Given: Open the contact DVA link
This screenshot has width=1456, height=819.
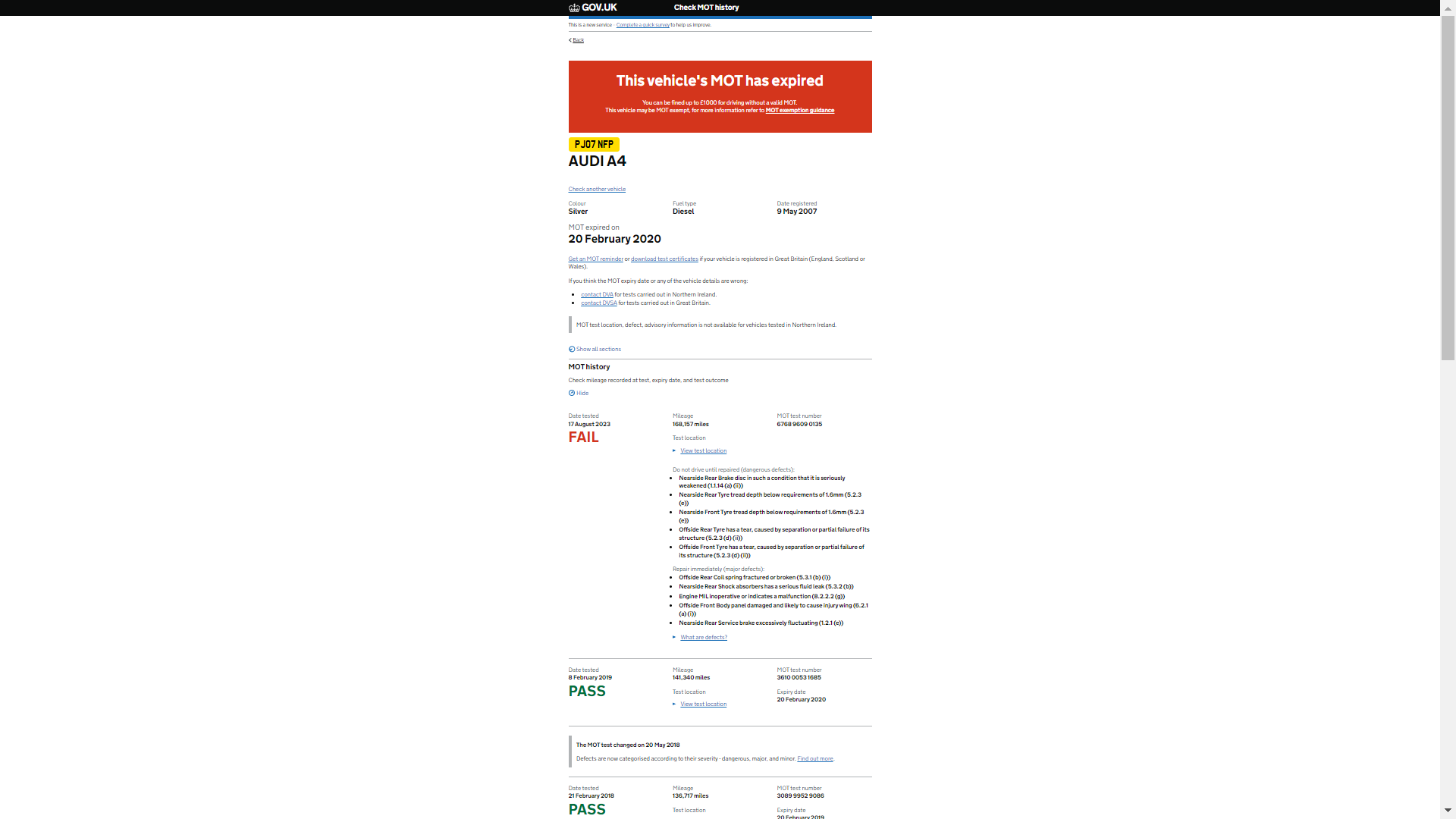Looking at the screenshot, I should click(x=597, y=295).
